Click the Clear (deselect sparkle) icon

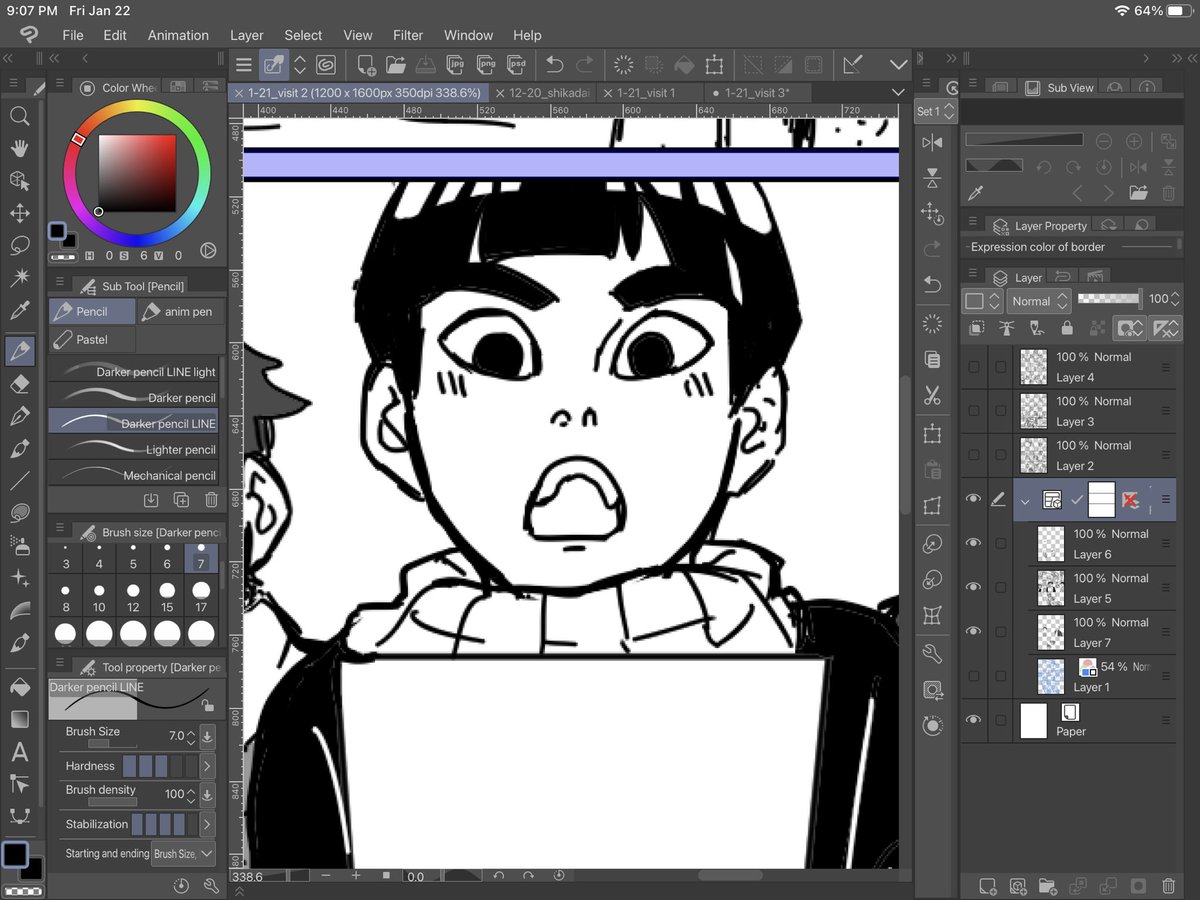pos(624,65)
